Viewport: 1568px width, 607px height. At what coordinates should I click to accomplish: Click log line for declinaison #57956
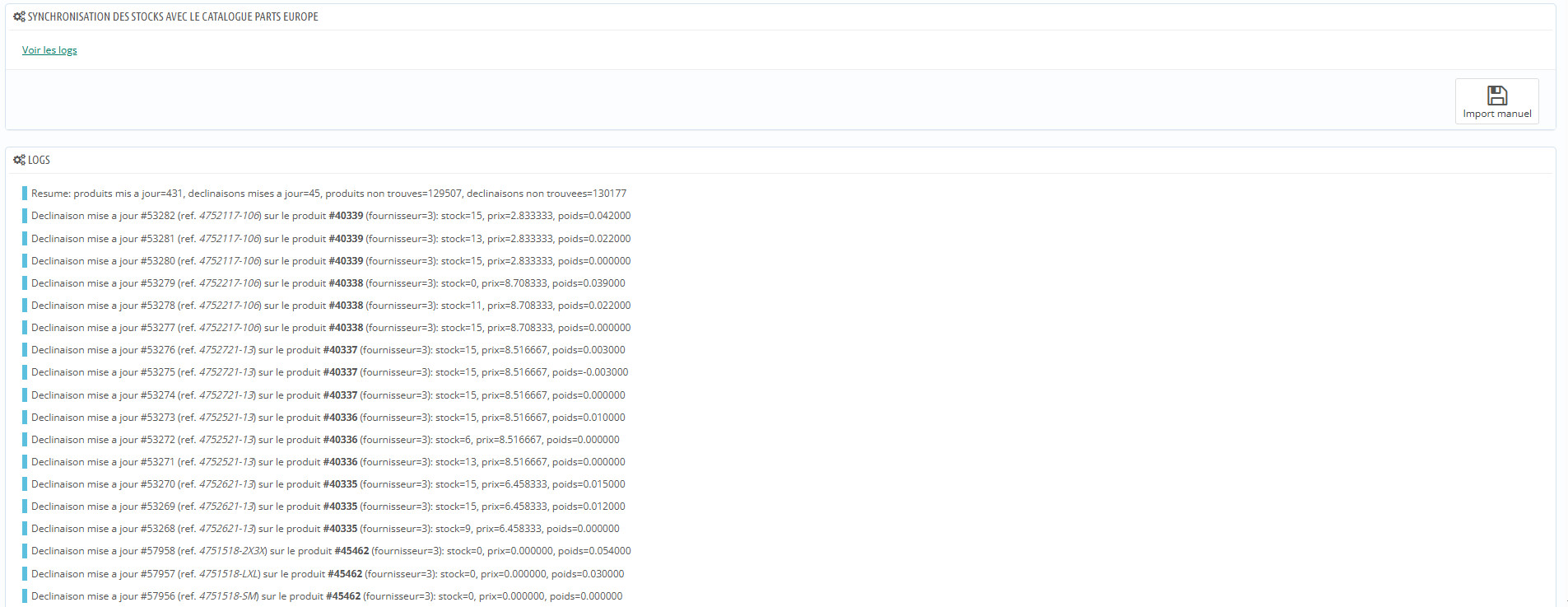[x=327, y=596]
